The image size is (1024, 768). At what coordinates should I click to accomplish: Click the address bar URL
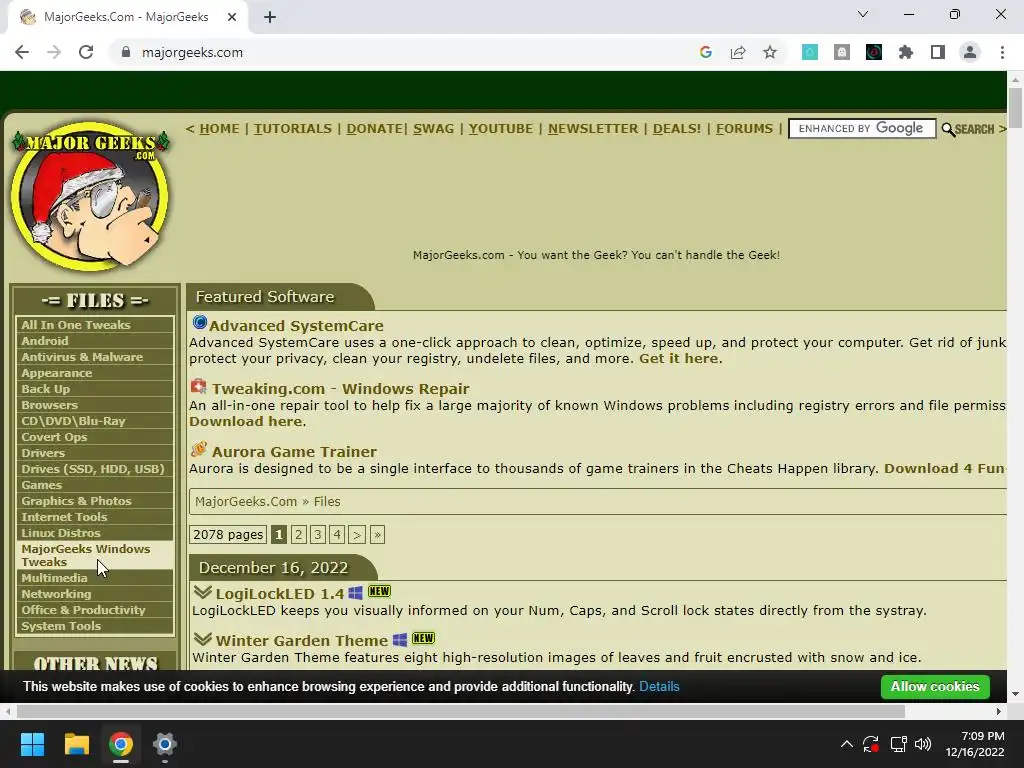point(192,52)
